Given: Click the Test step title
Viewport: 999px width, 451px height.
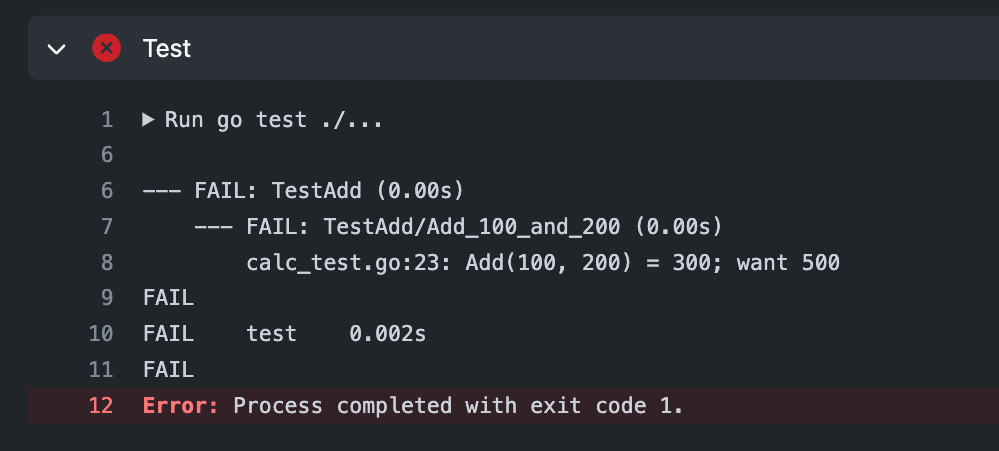Looking at the screenshot, I should point(166,48).
